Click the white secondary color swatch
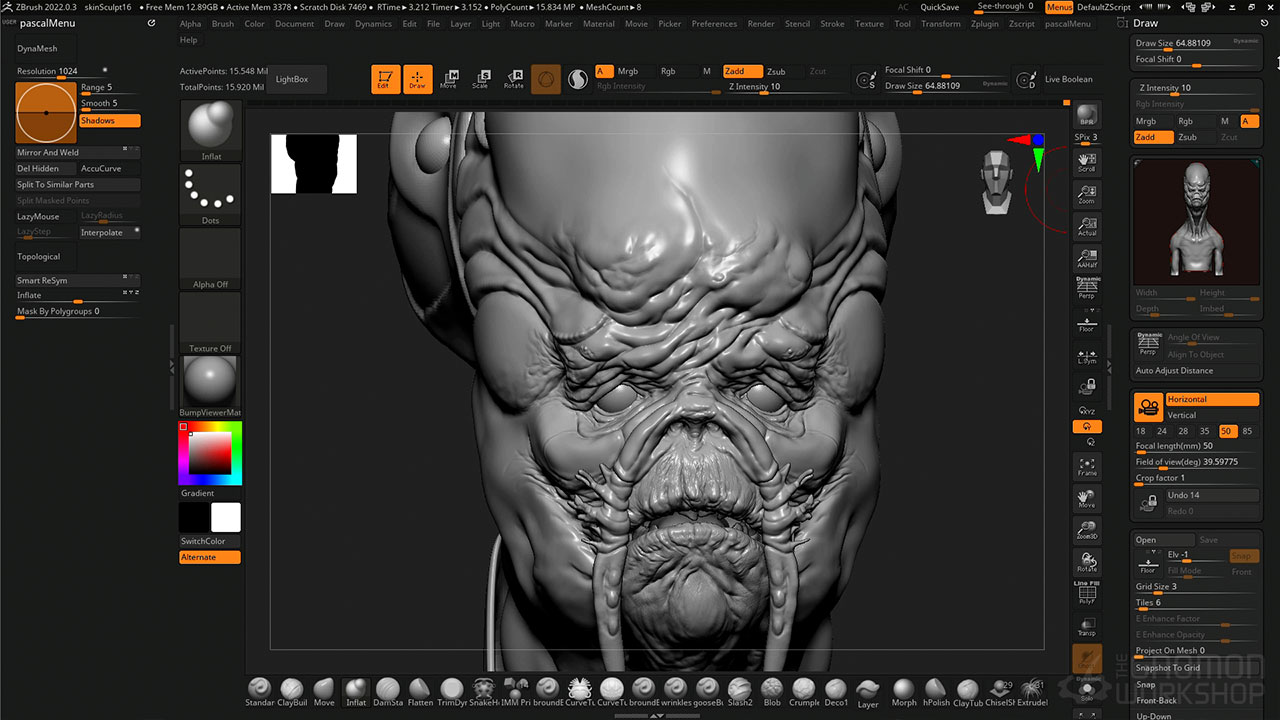 point(226,517)
